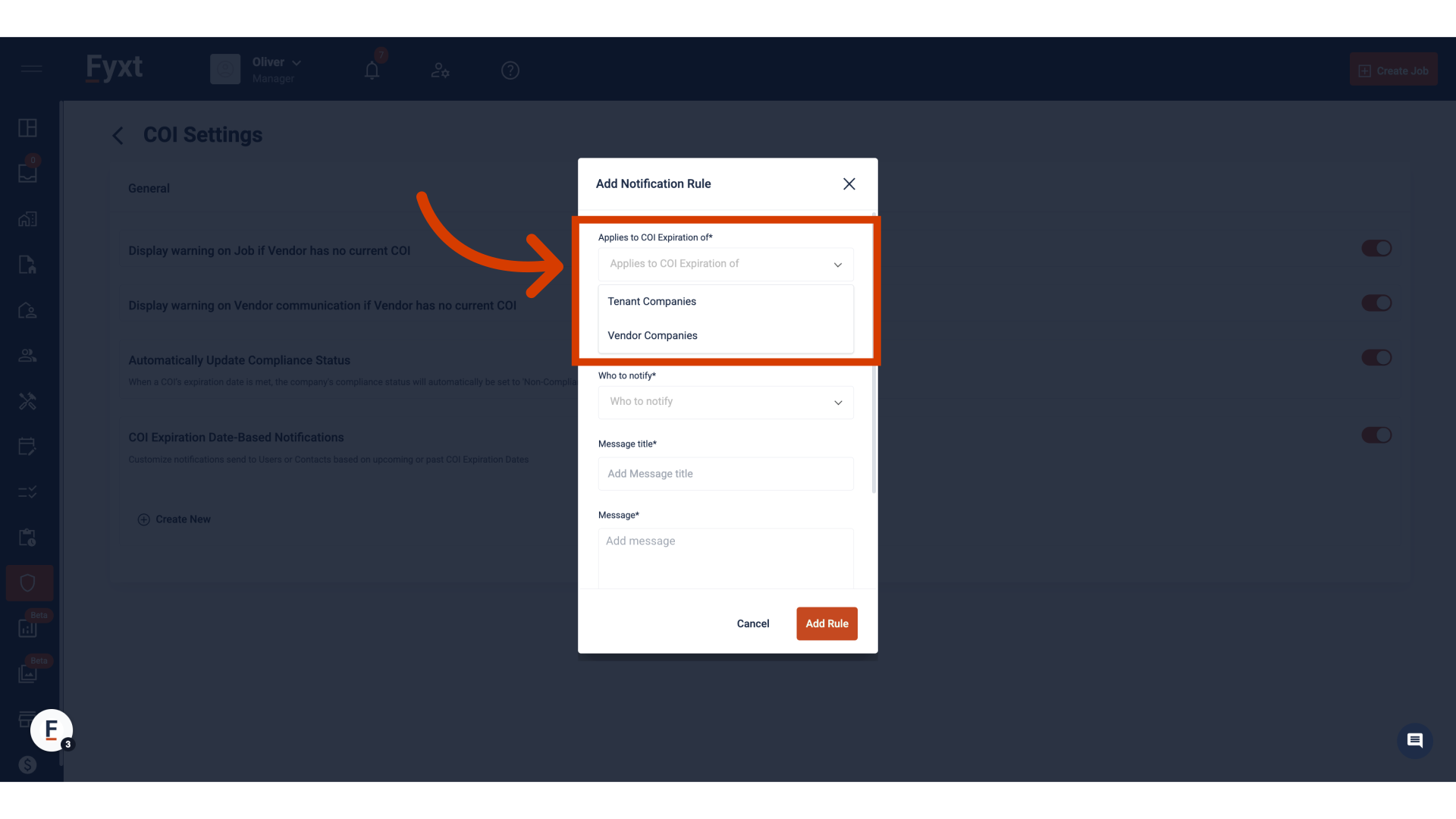1456x819 pixels.
Task: Open the dashboard sidebar icon
Action: pyautogui.click(x=28, y=128)
